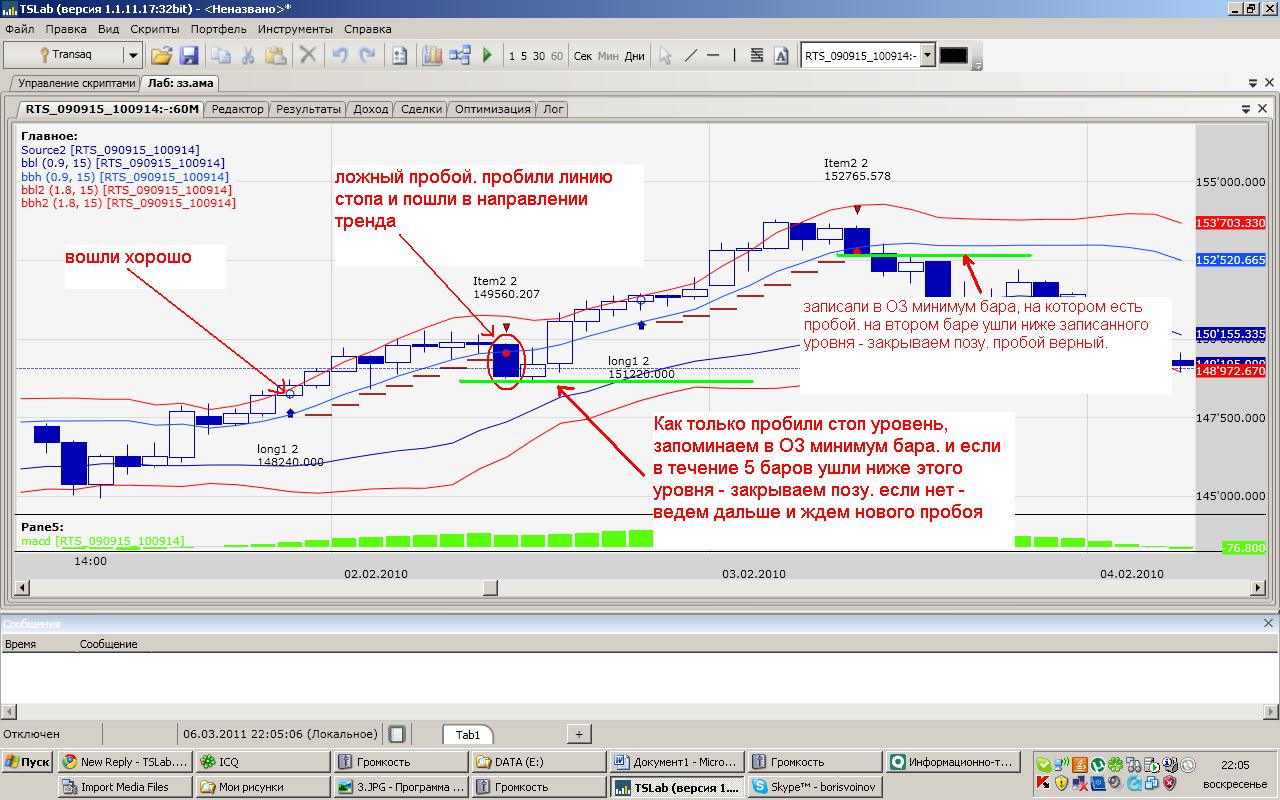Viewport: 1280px width, 800px height.
Task: Select the horizontal line drawing tool
Action: 713,56
